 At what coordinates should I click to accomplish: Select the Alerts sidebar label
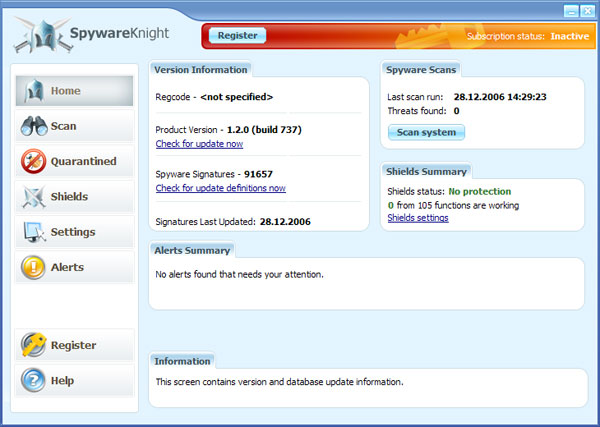[67, 267]
